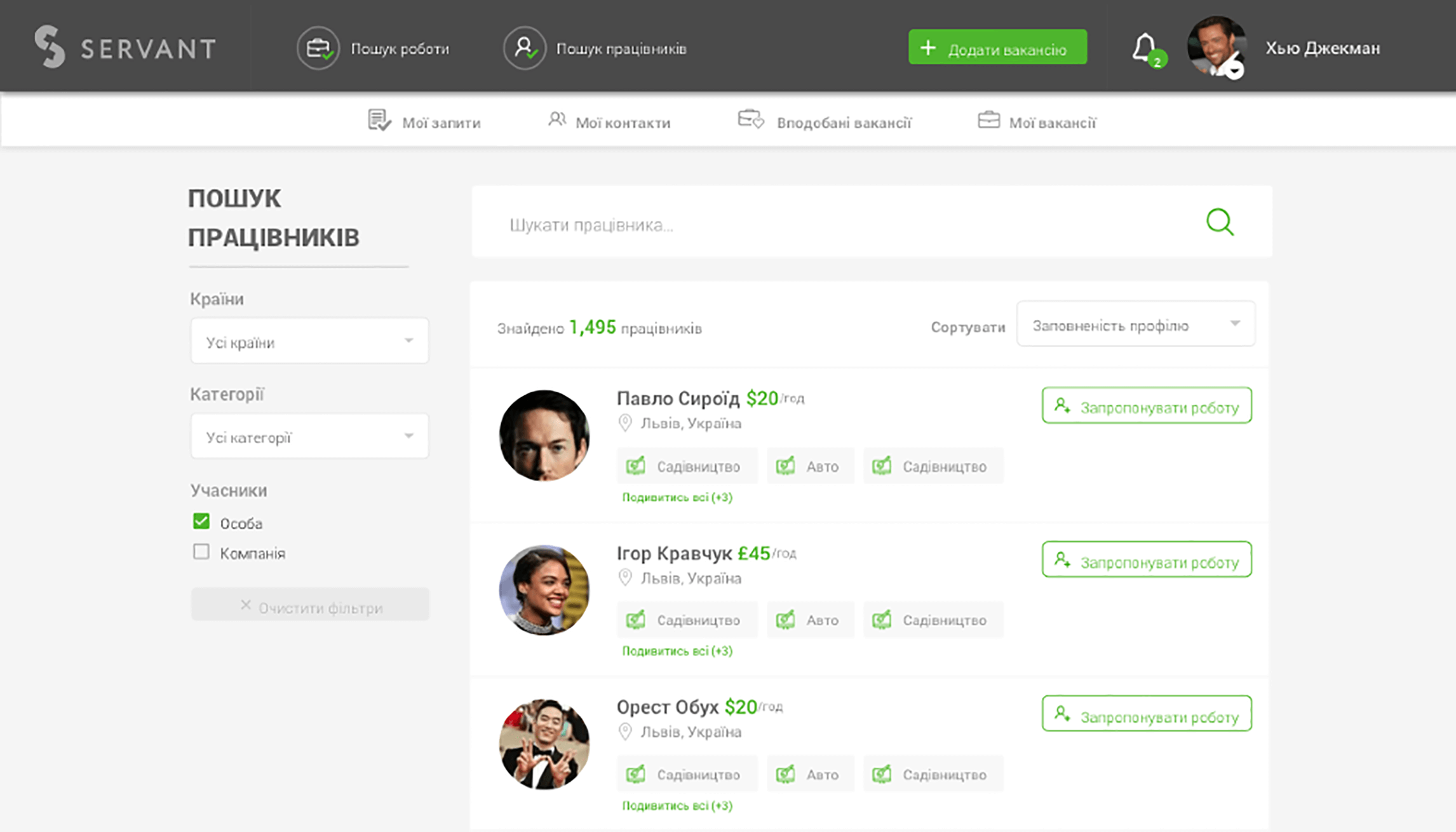Uncheck the Особа checkbox
Screen dimensions: 1456x832
click(201, 521)
